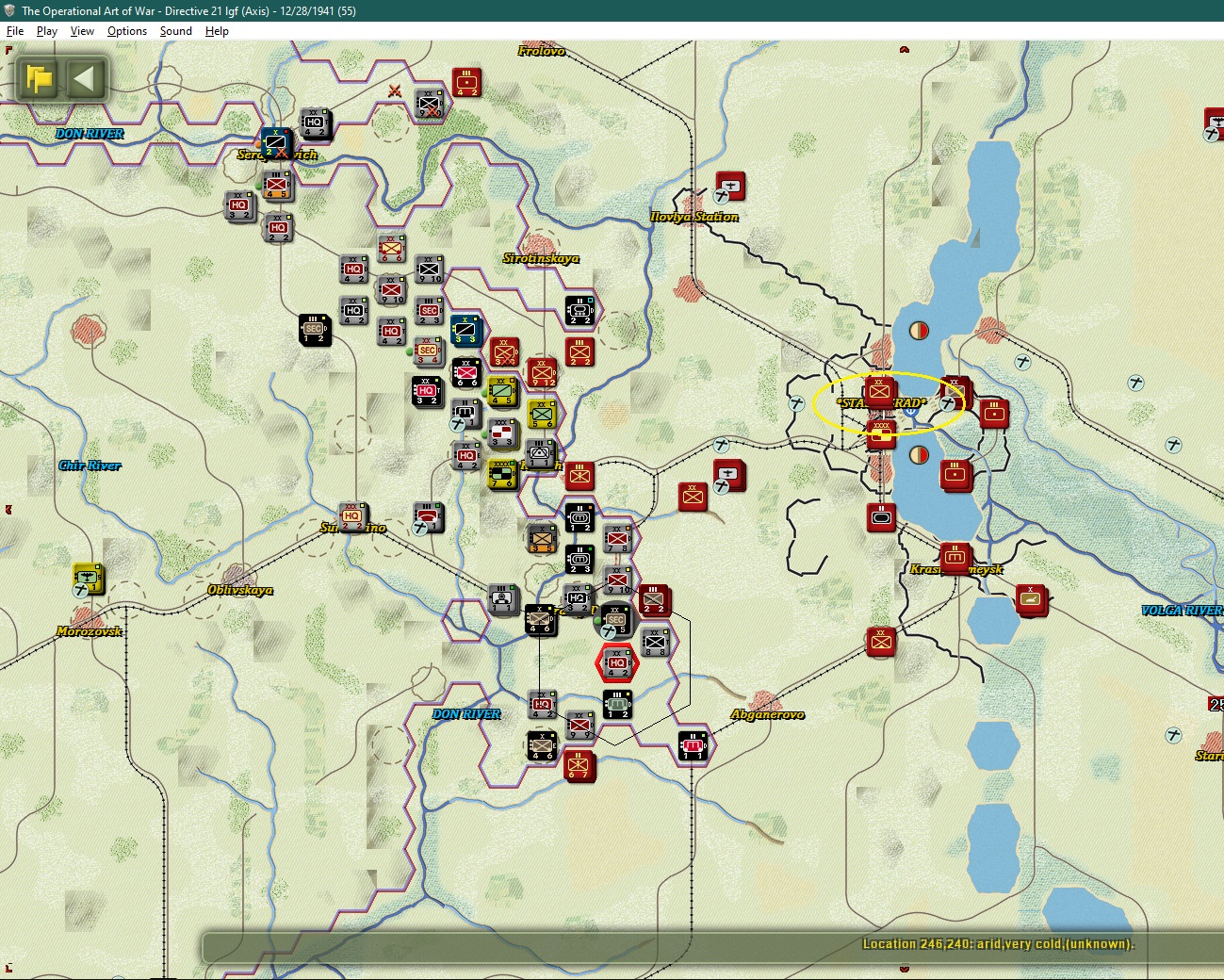The height and width of the screenshot is (980, 1224).
Task: Select the red-hex-highlighted HQ unit
Action: [x=617, y=662]
